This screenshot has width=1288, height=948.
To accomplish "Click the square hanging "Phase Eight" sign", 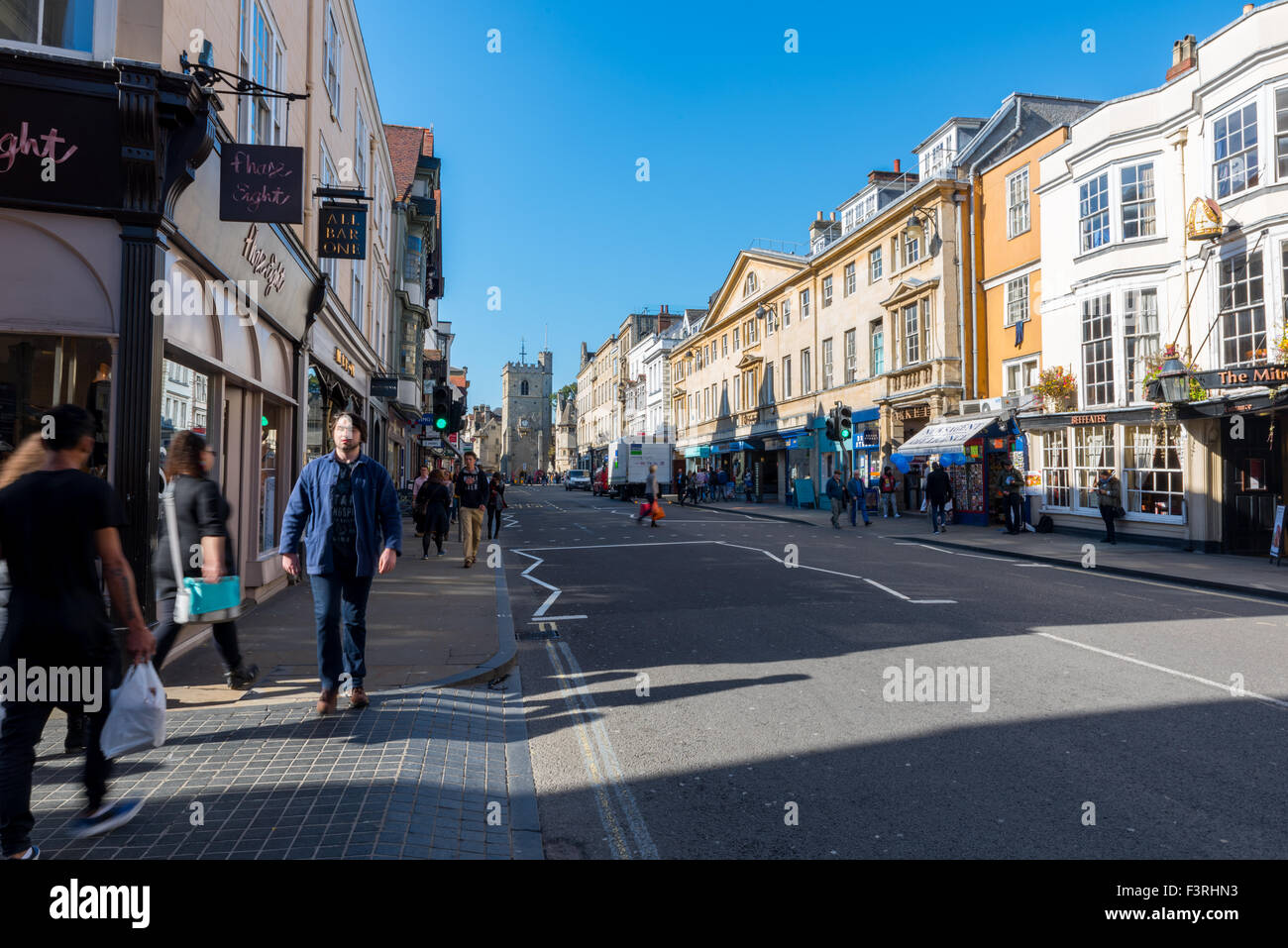I will pyautogui.click(x=262, y=183).
